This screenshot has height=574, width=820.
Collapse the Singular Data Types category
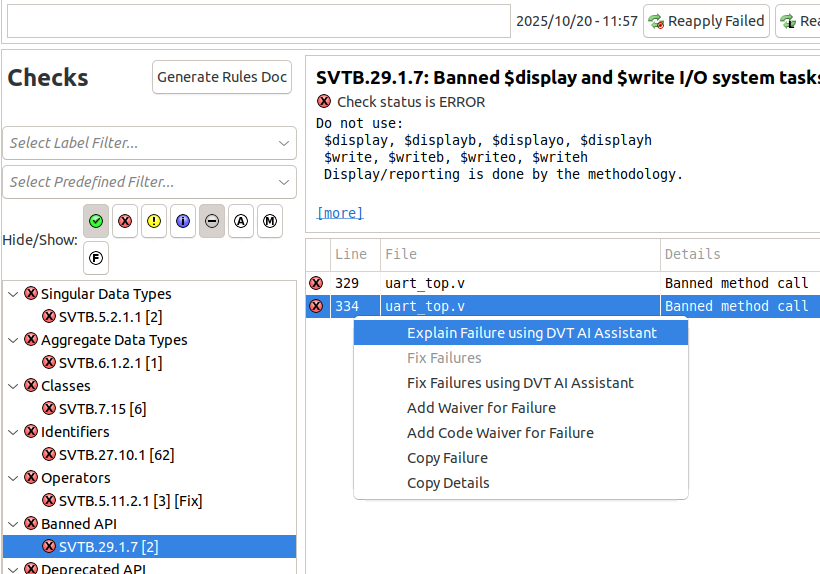[13, 294]
